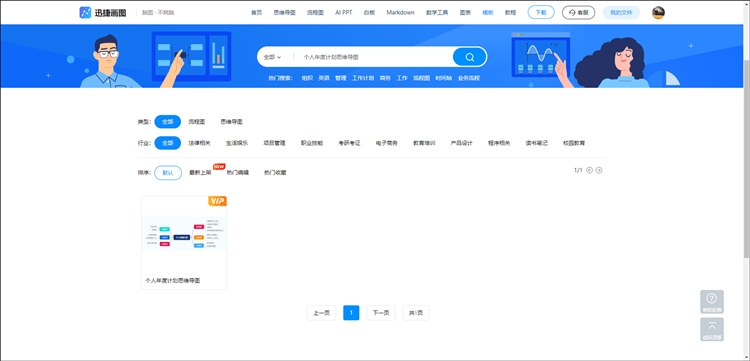The image size is (750, 361).
Task: Search hot keyword 英语
Action: click(x=324, y=78)
